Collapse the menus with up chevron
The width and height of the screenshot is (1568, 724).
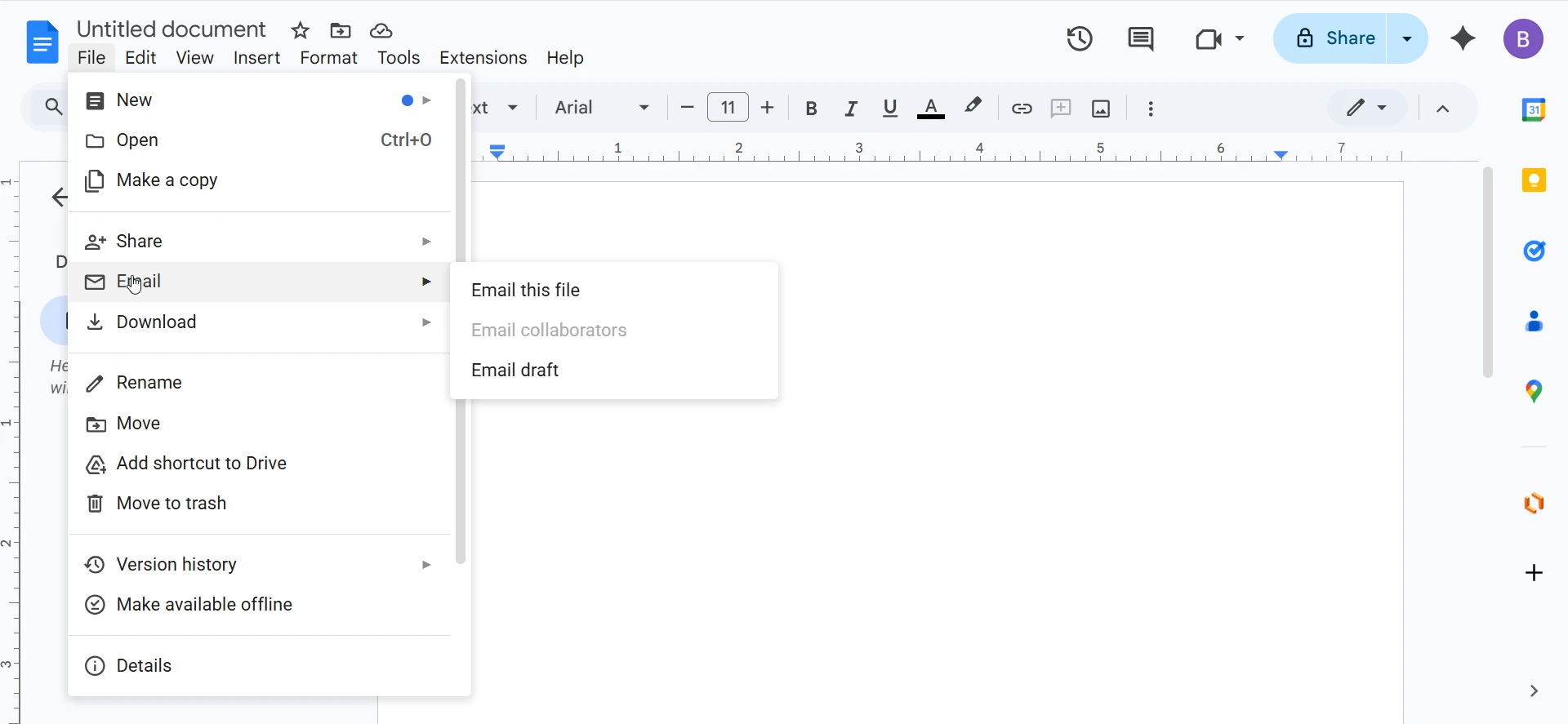click(x=1443, y=109)
